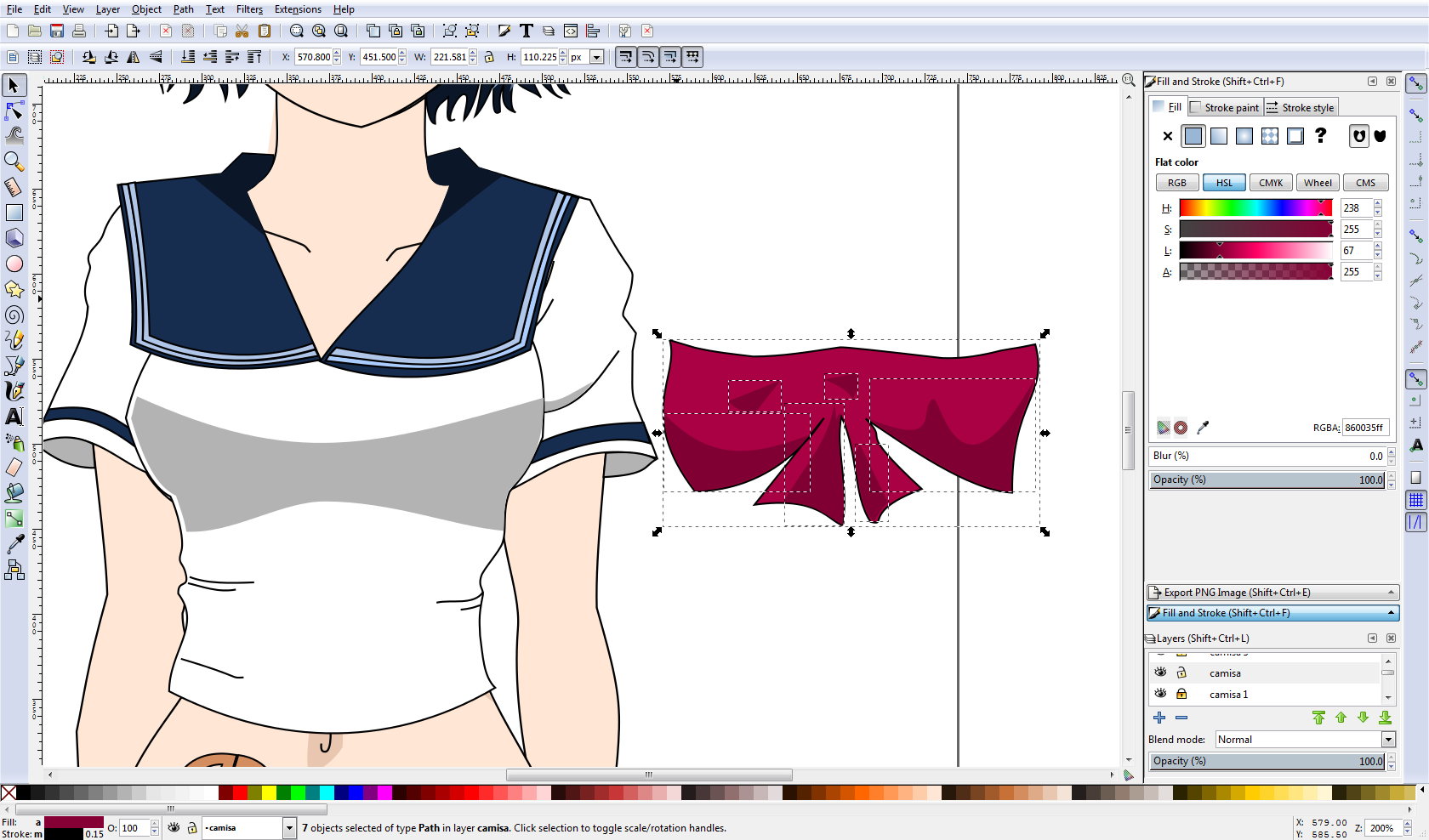This screenshot has height=840, width=1429.
Task: Select the Calligraphy tool
Action: [x=14, y=391]
